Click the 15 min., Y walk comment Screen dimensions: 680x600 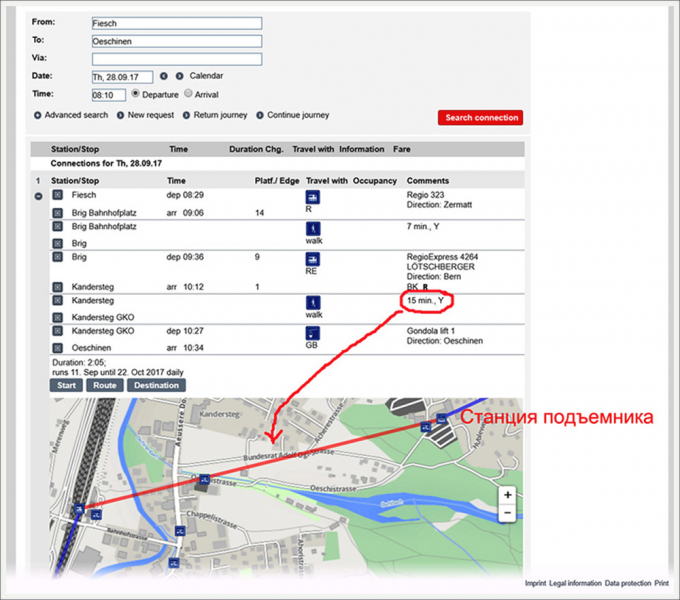pyautogui.click(x=425, y=300)
